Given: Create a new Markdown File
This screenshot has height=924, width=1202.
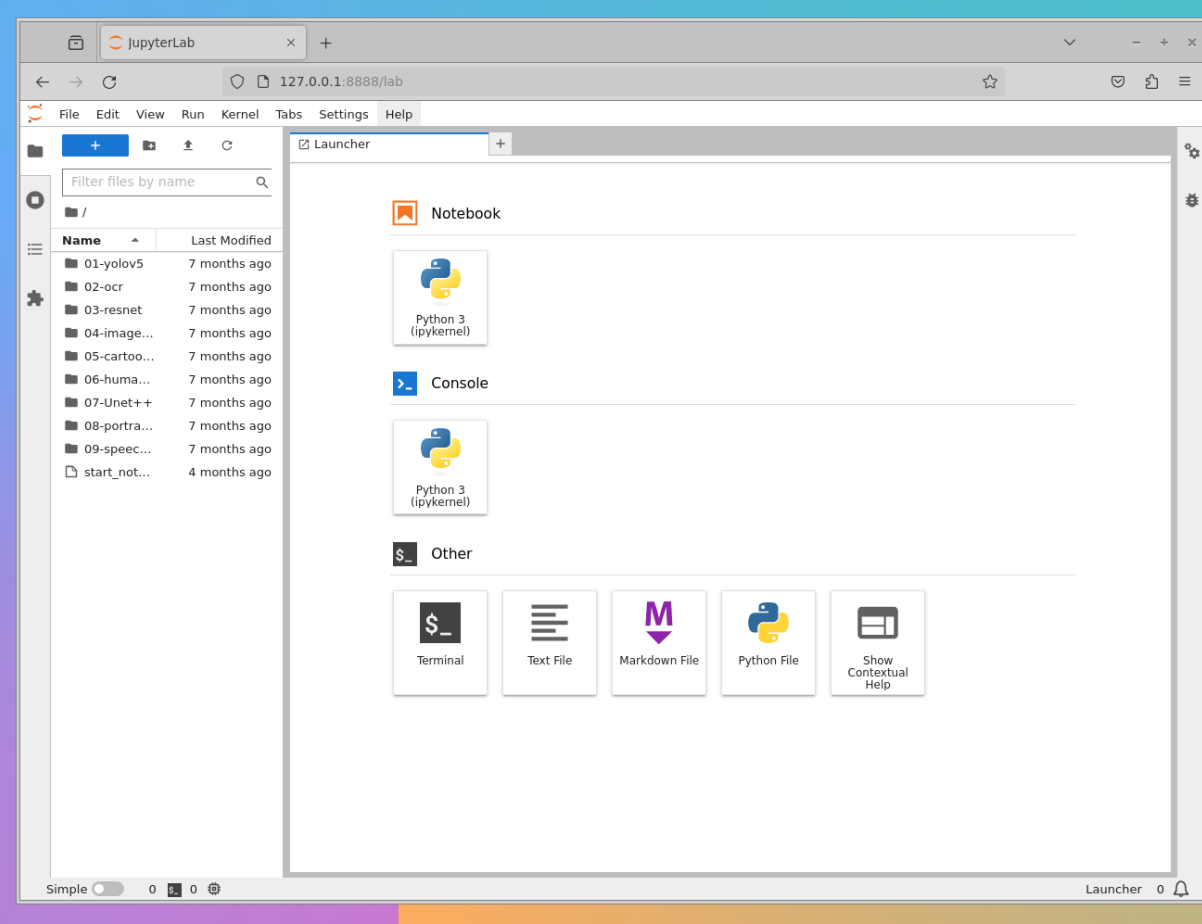Looking at the screenshot, I should pyautogui.click(x=659, y=643).
